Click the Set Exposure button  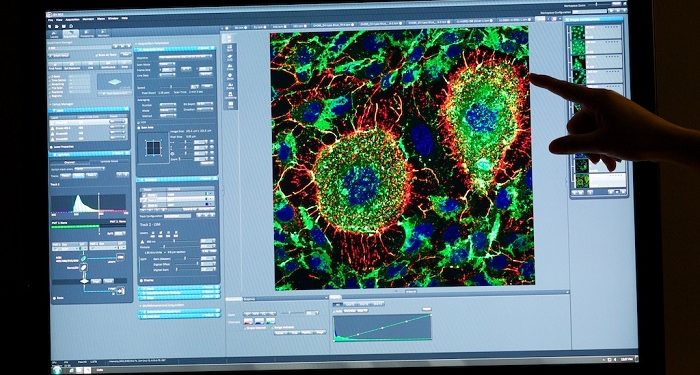71,66
